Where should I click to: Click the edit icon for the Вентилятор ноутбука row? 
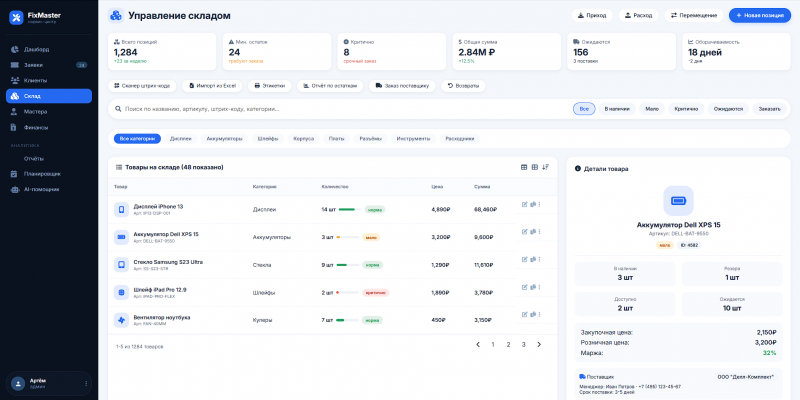[x=524, y=314]
